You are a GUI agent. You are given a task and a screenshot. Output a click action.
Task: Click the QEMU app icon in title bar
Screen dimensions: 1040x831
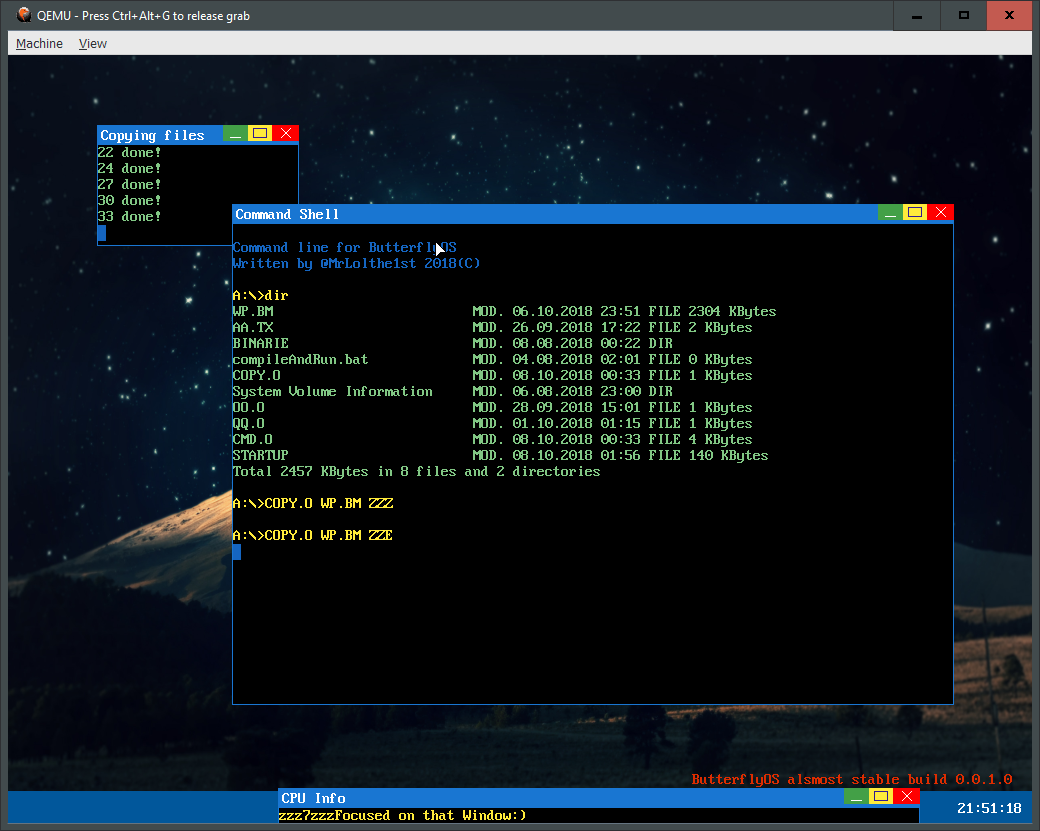(x=24, y=15)
